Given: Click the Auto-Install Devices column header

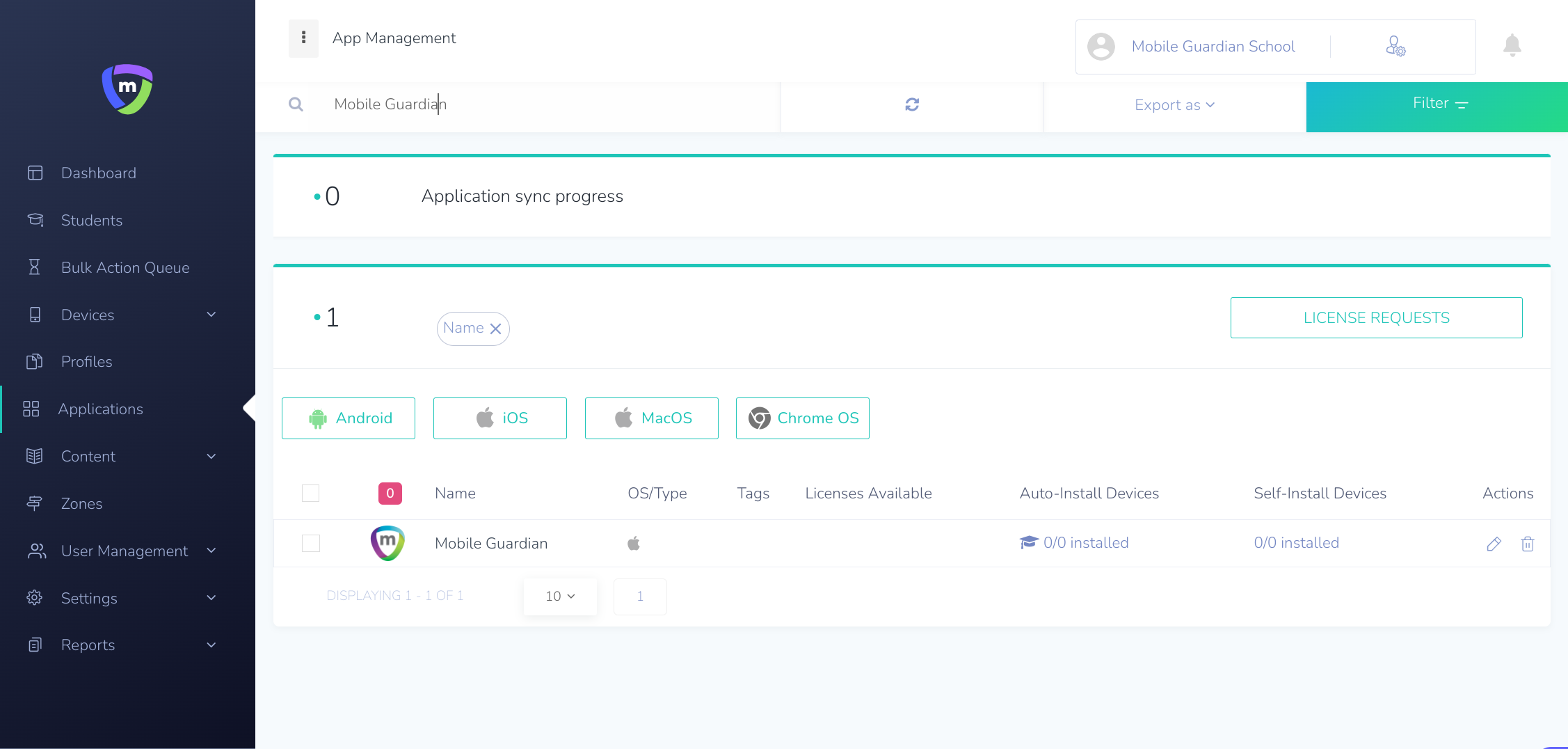Looking at the screenshot, I should point(1089,494).
